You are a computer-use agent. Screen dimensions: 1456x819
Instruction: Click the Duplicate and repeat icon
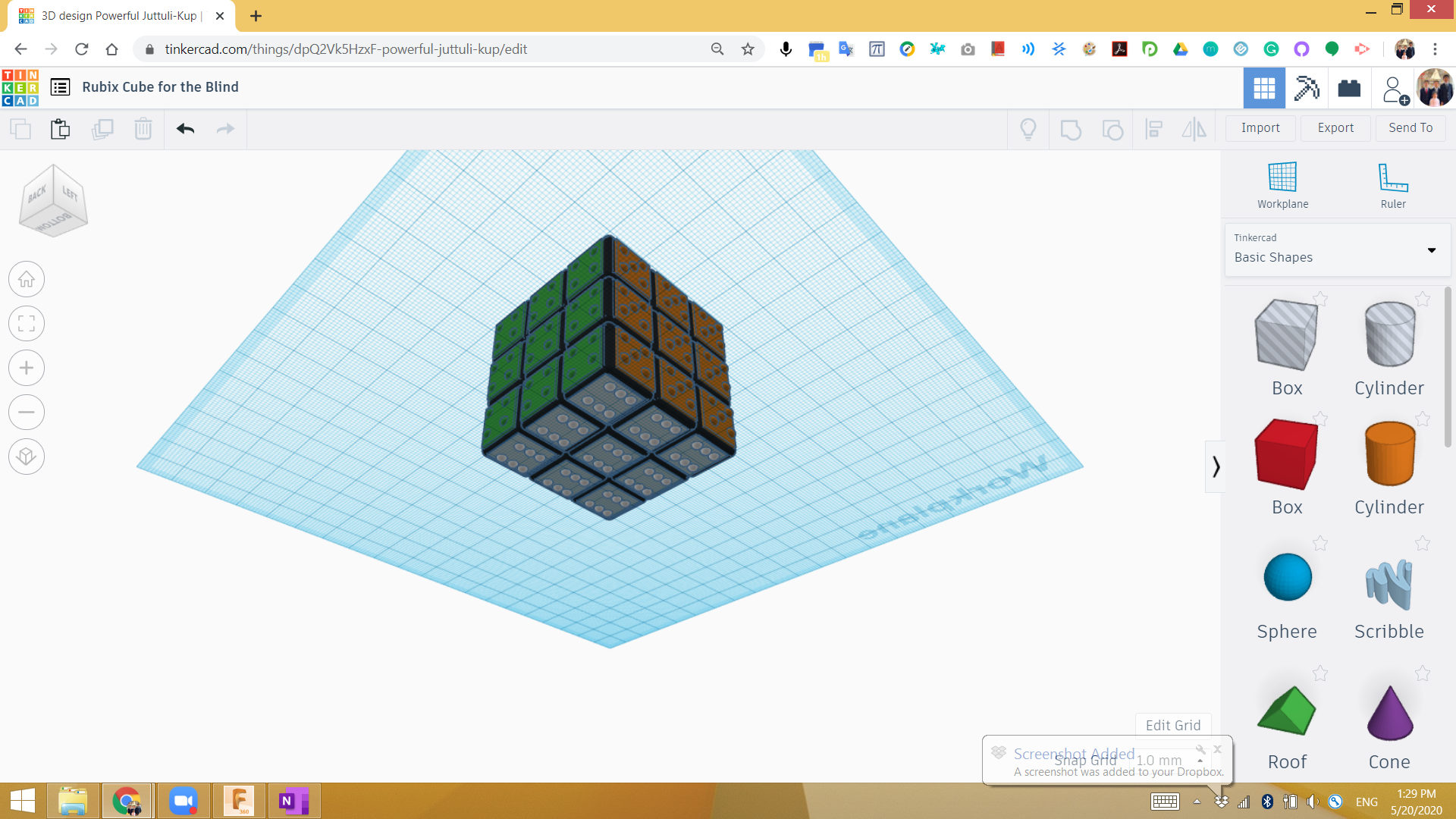102,129
